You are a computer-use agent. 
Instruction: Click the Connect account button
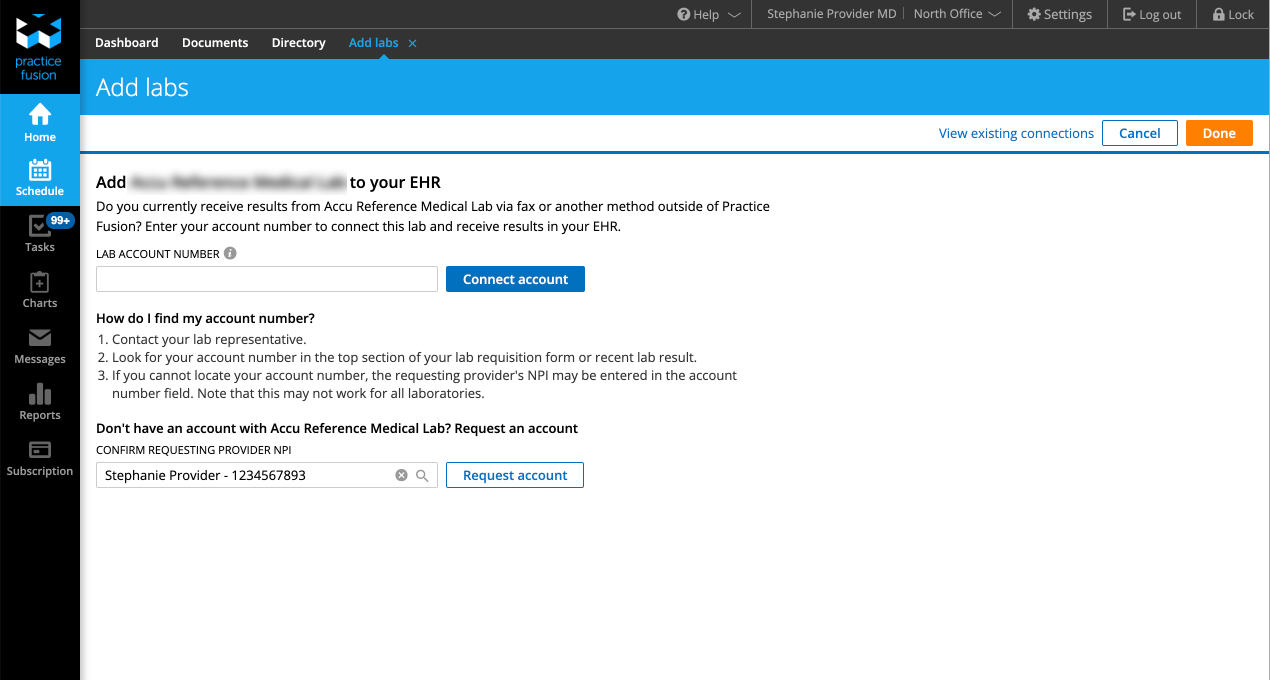click(515, 280)
